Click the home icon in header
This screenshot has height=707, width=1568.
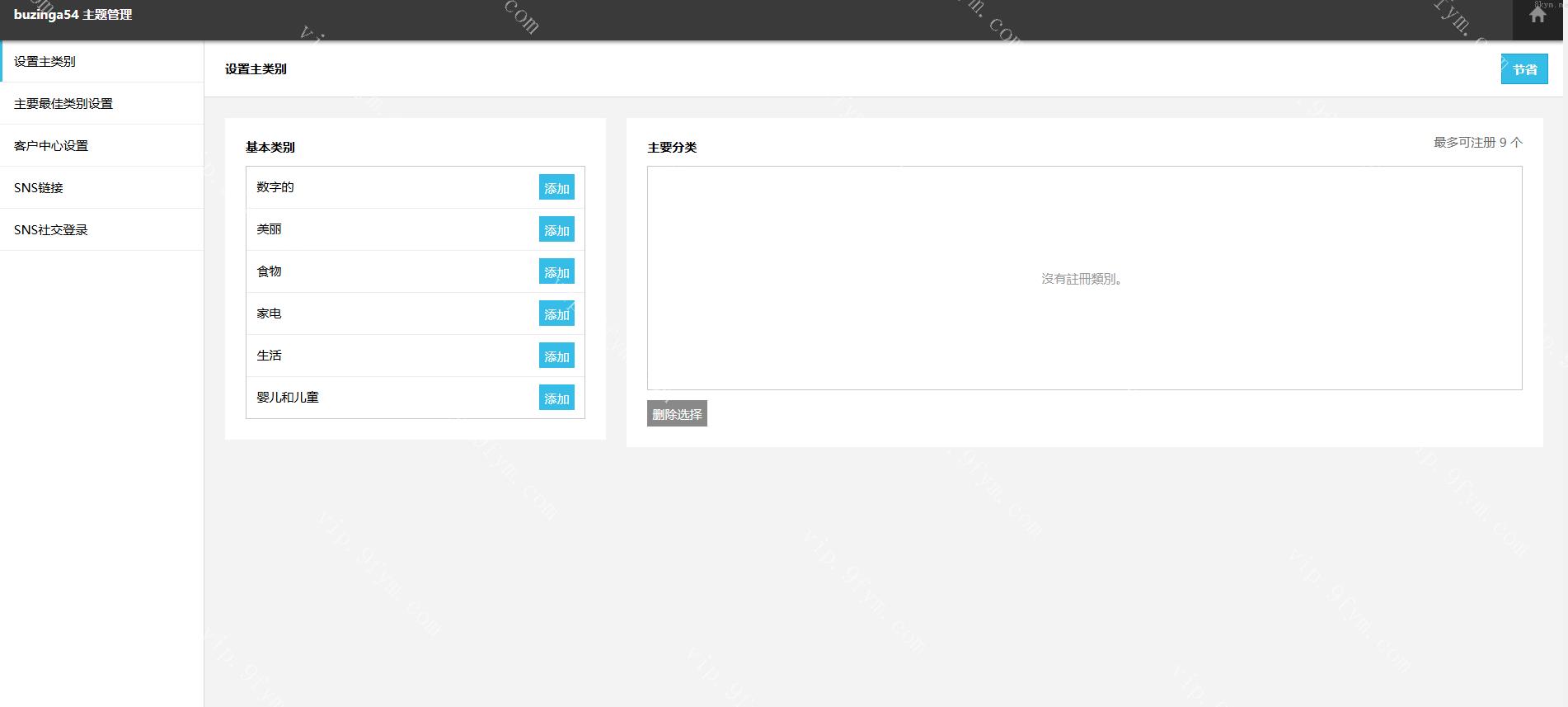1537,16
